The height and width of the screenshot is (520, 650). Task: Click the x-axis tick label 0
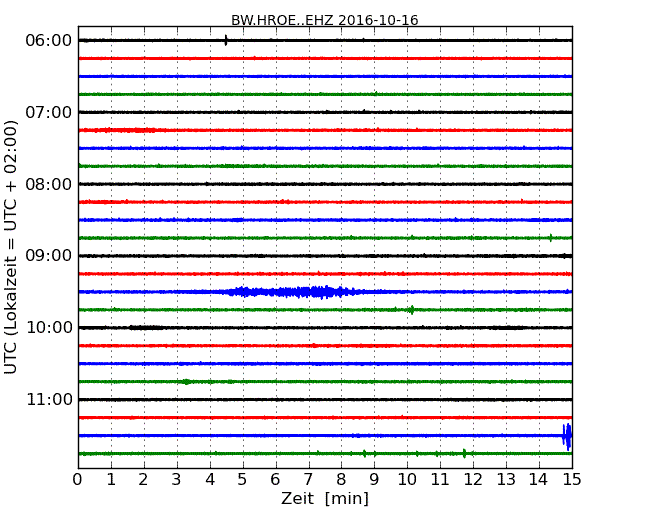(78, 480)
